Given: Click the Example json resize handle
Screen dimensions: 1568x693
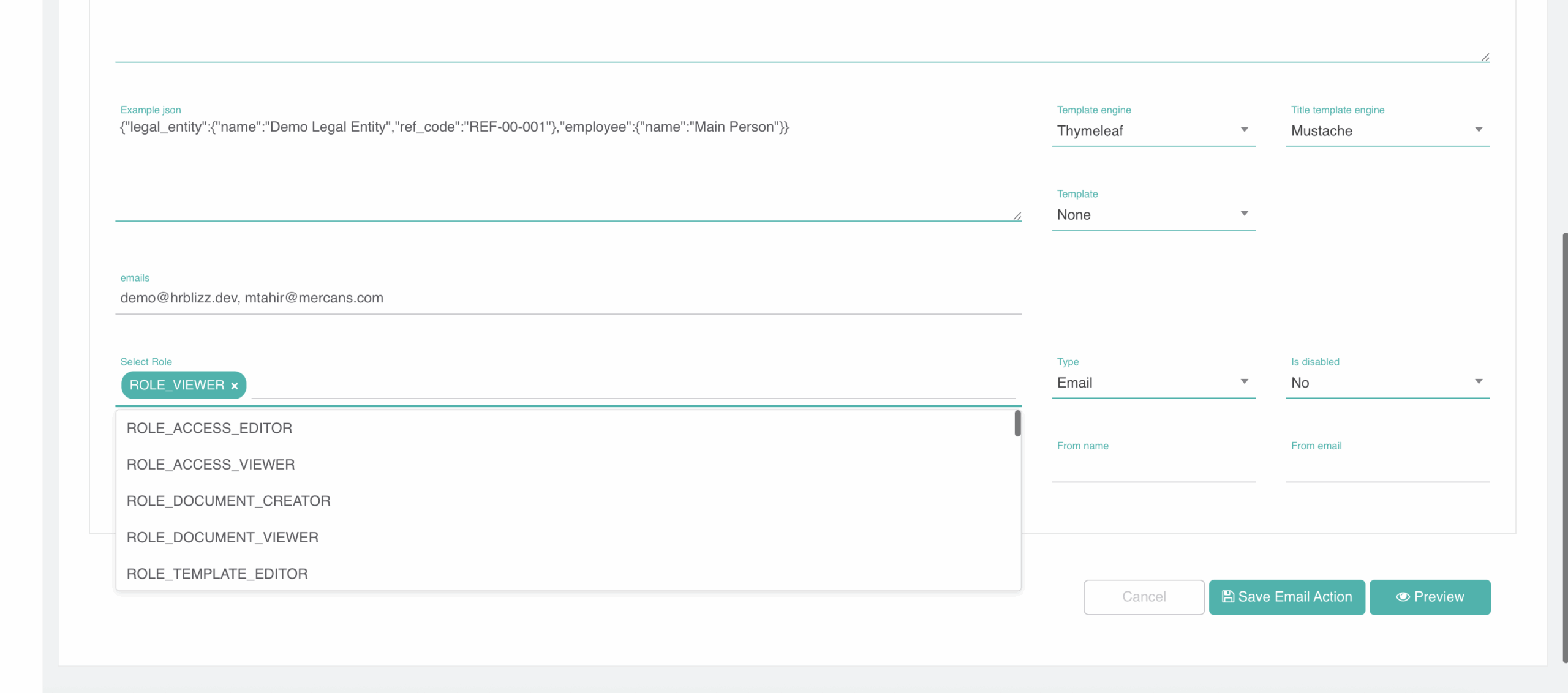Looking at the screenshot, I should (x=1017, y=216).
